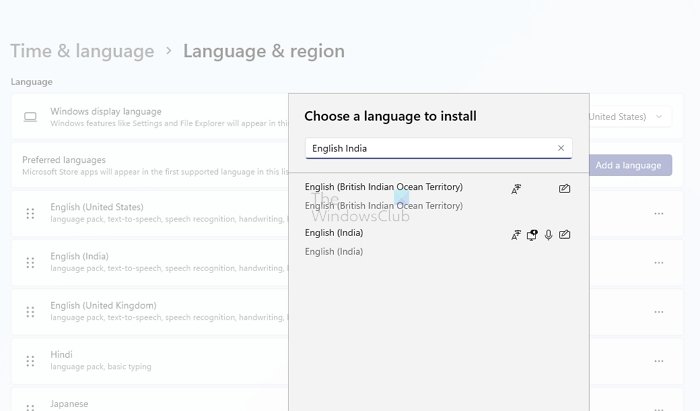Image resolution: width=700 pixels, height=411 pixels.
Task: Select English (India) from search results
Action: point(334,233)
